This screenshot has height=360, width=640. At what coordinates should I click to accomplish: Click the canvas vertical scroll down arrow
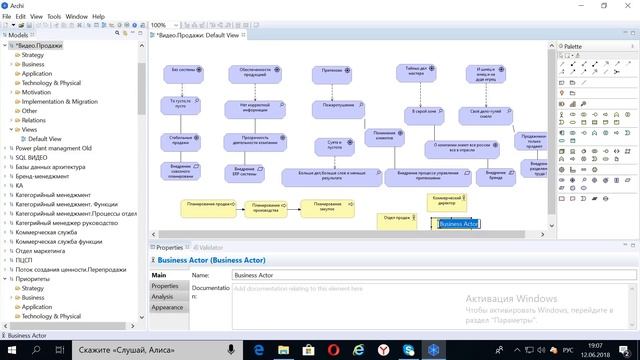pyautogui.click(x=551, y=225)
